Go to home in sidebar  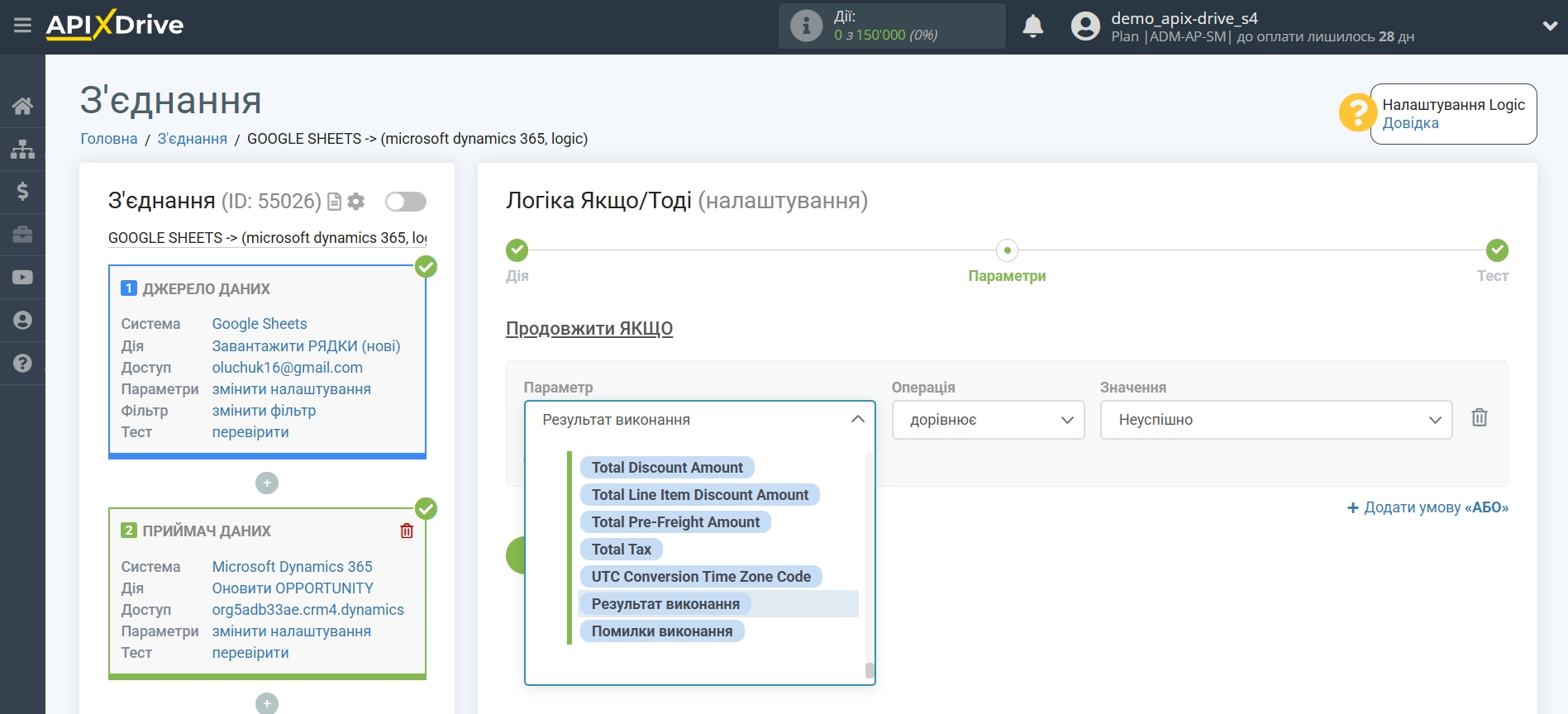coord(22,106)
